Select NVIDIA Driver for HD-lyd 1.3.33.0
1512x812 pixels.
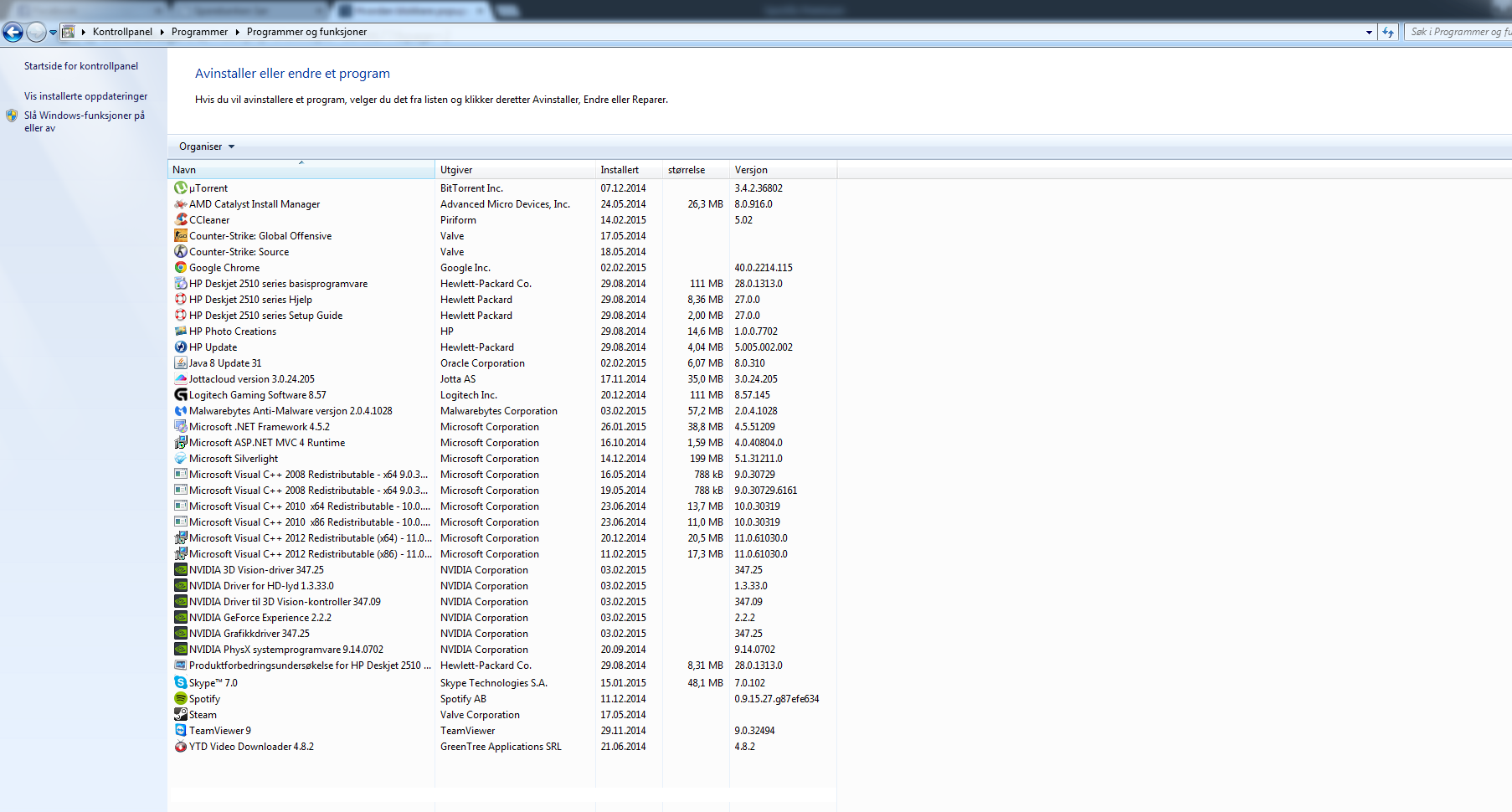click(x=502, y=586)
